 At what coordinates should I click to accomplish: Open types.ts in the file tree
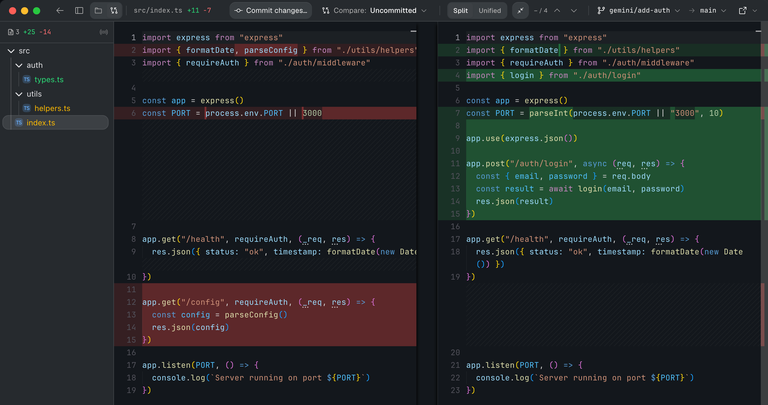coord(48,79)
